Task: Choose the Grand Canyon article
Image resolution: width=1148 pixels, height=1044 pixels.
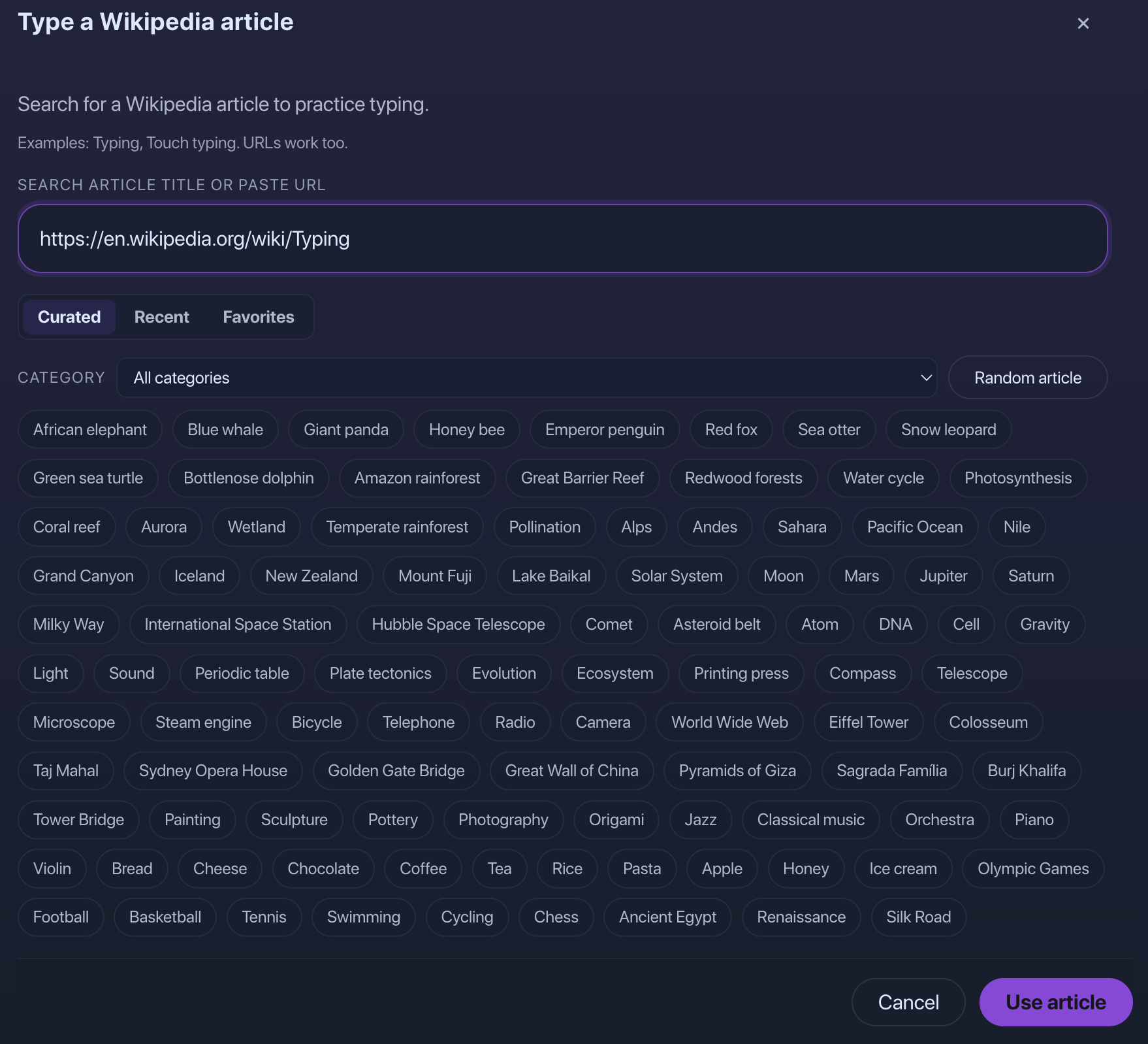Action: click(x=84, y=576)
